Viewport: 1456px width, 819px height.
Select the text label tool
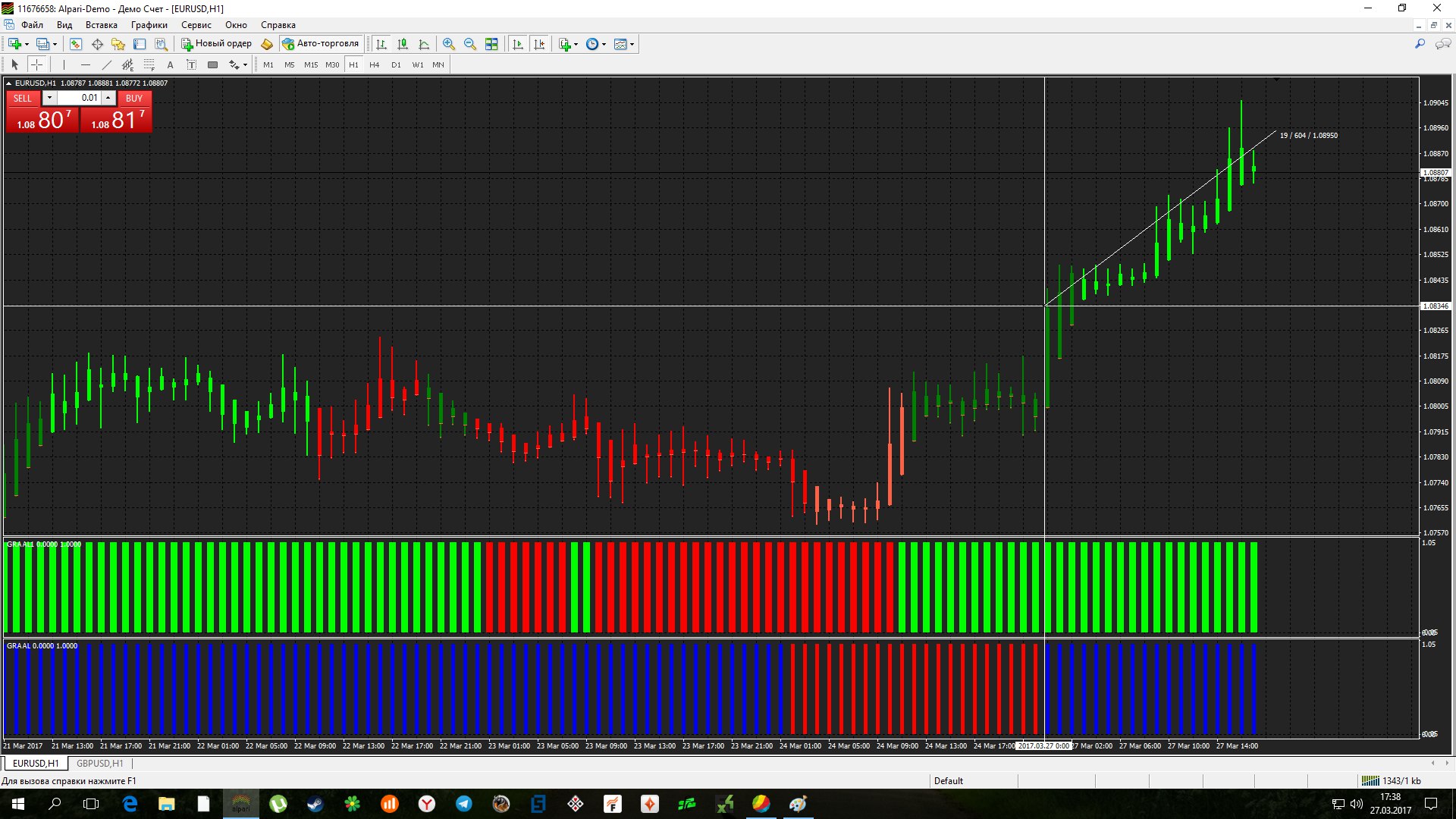191,65
